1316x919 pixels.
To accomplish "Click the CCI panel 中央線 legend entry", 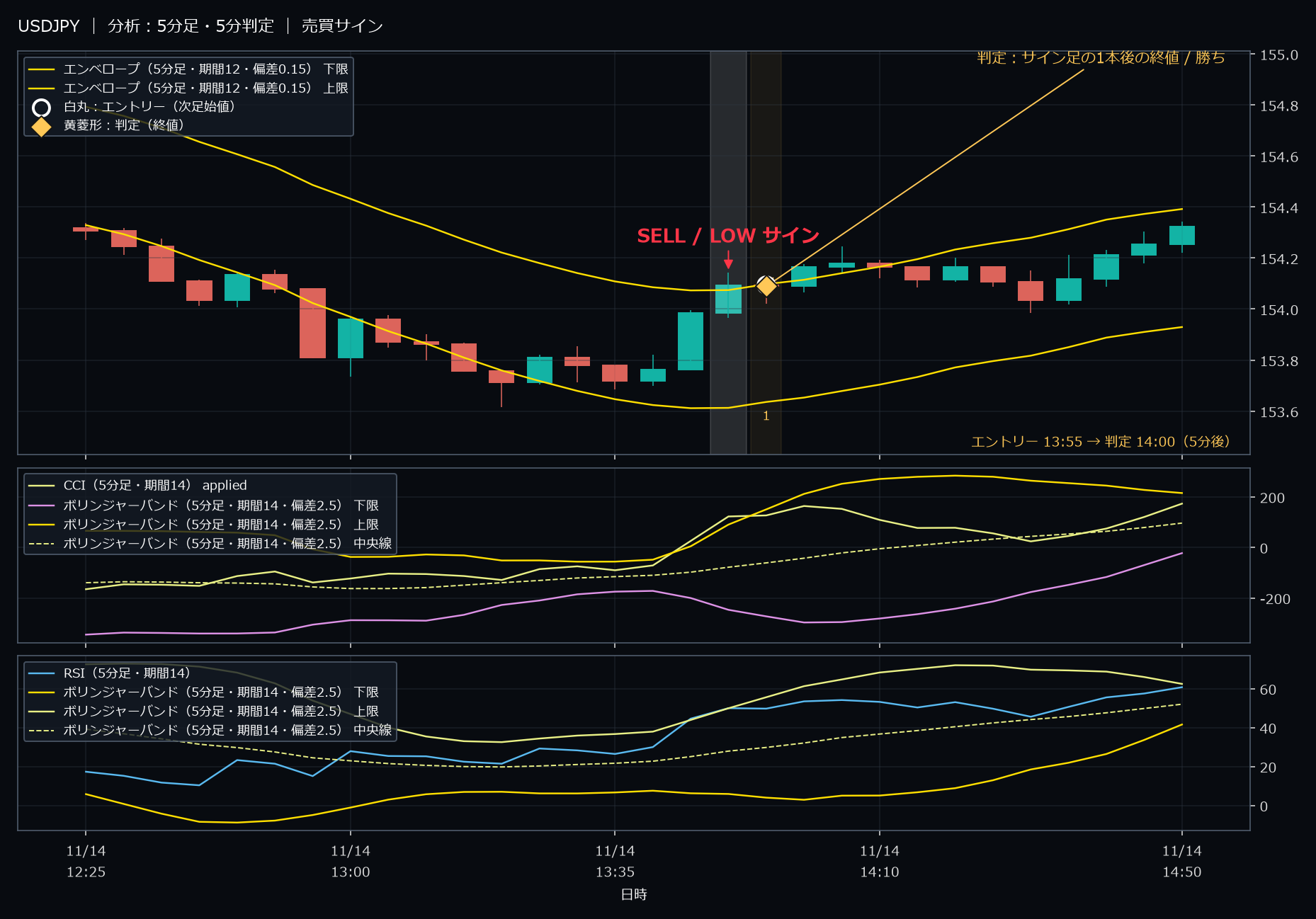I will tap(210, 544).
